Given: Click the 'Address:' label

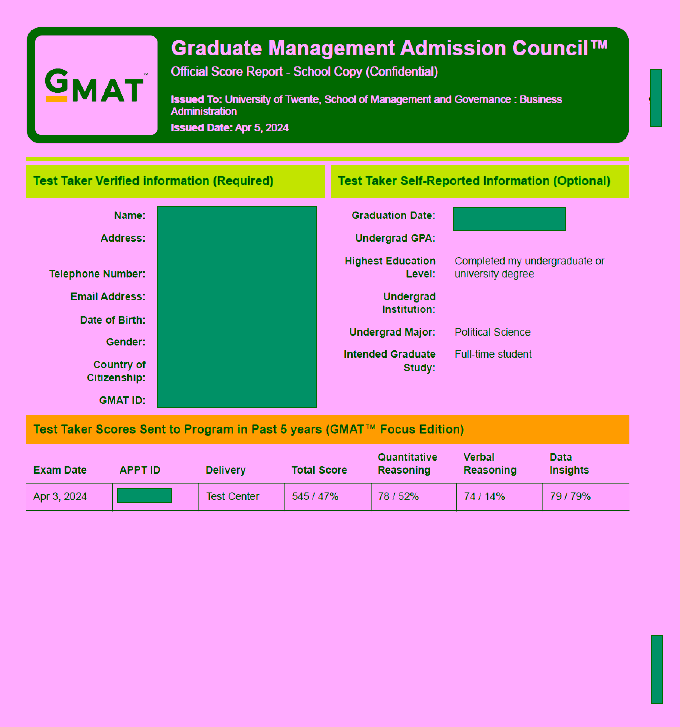Looking at the screenshot, I should pyautogui.click(x=123, y=238).
